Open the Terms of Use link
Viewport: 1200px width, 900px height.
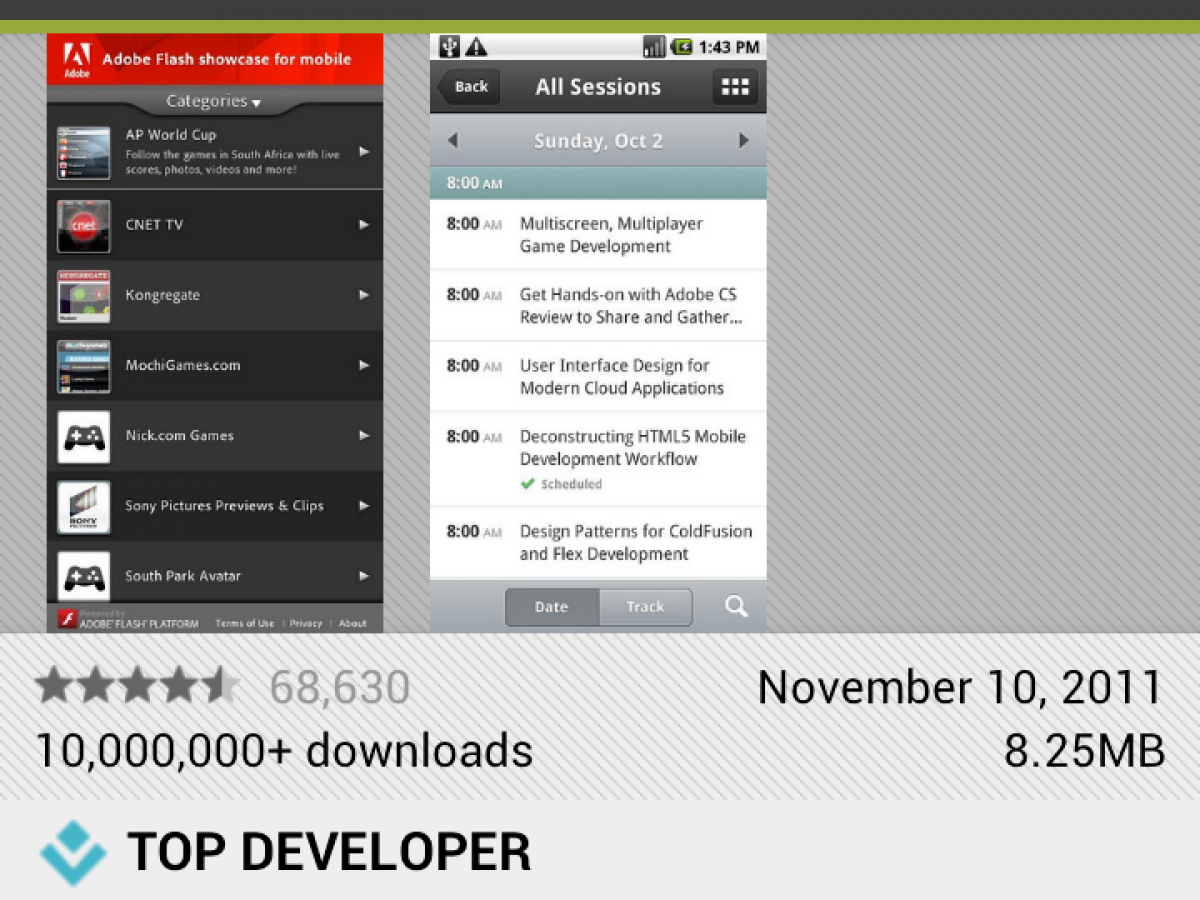click(244, 623)
